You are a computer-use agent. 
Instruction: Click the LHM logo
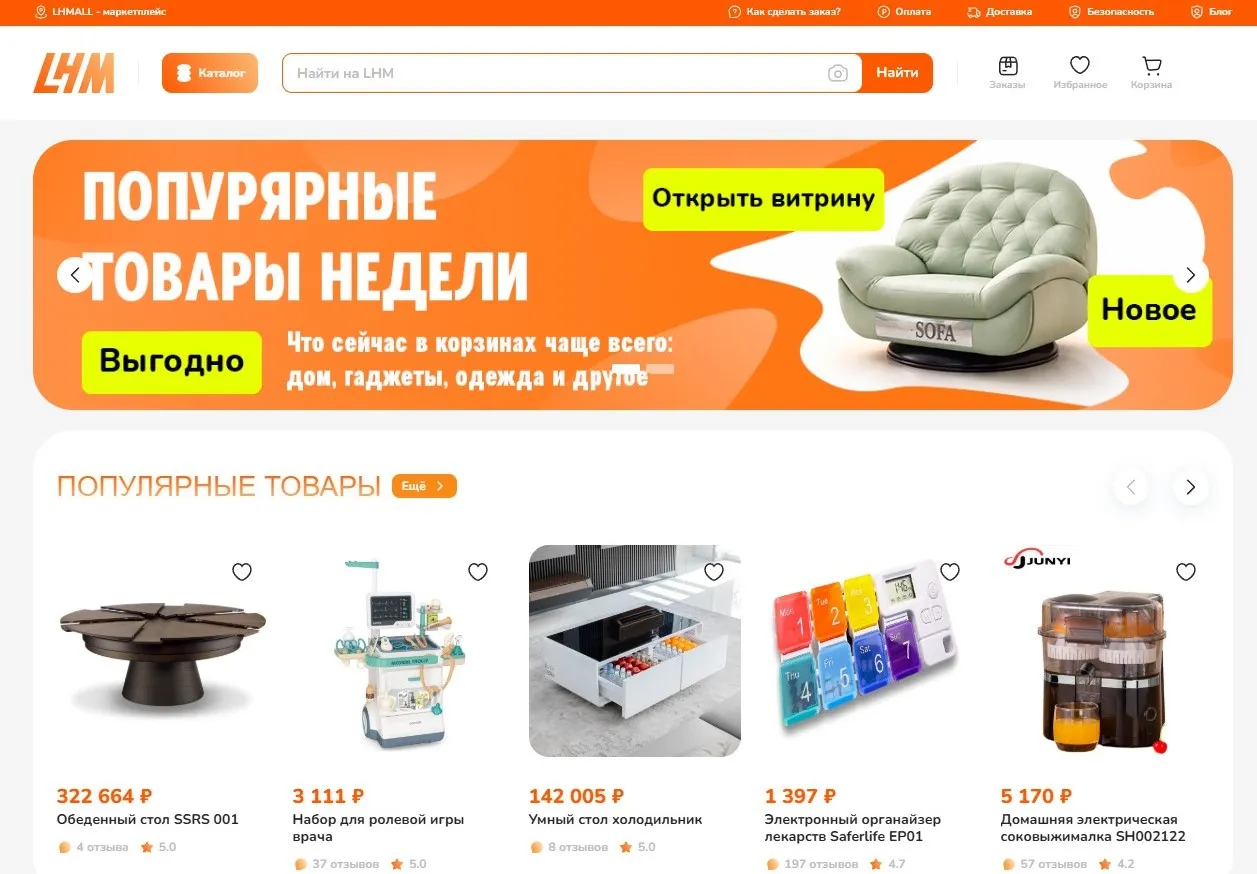(x=74, y=73)
